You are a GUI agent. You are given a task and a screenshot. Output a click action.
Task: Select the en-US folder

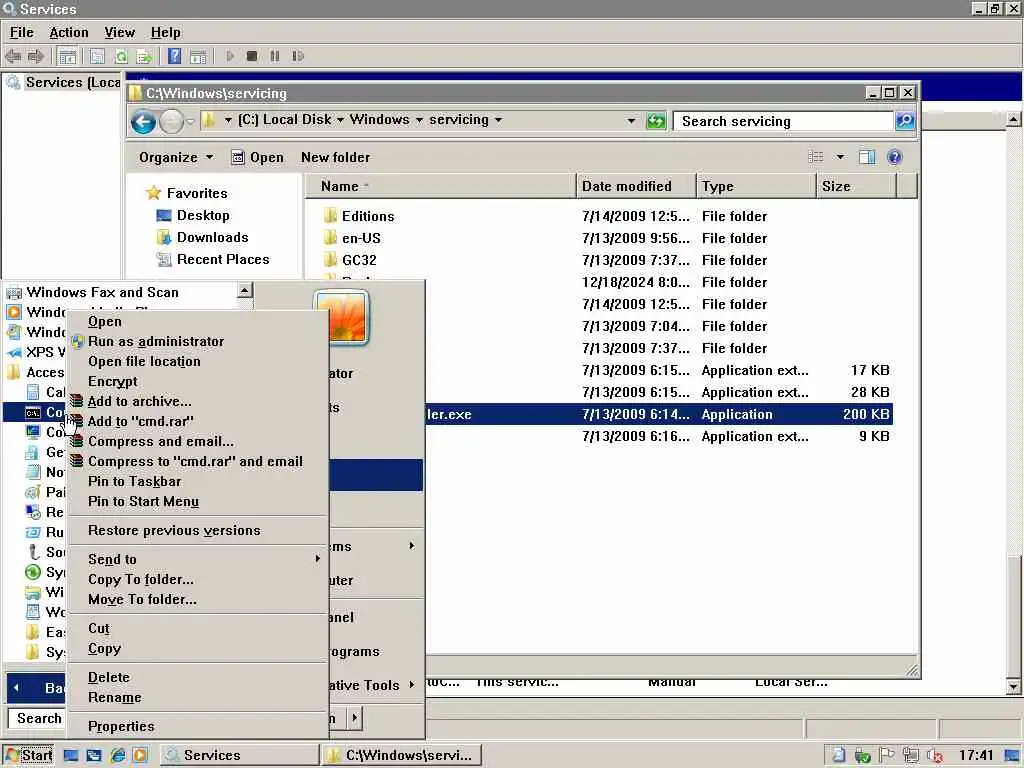click(x=361, y=238)
